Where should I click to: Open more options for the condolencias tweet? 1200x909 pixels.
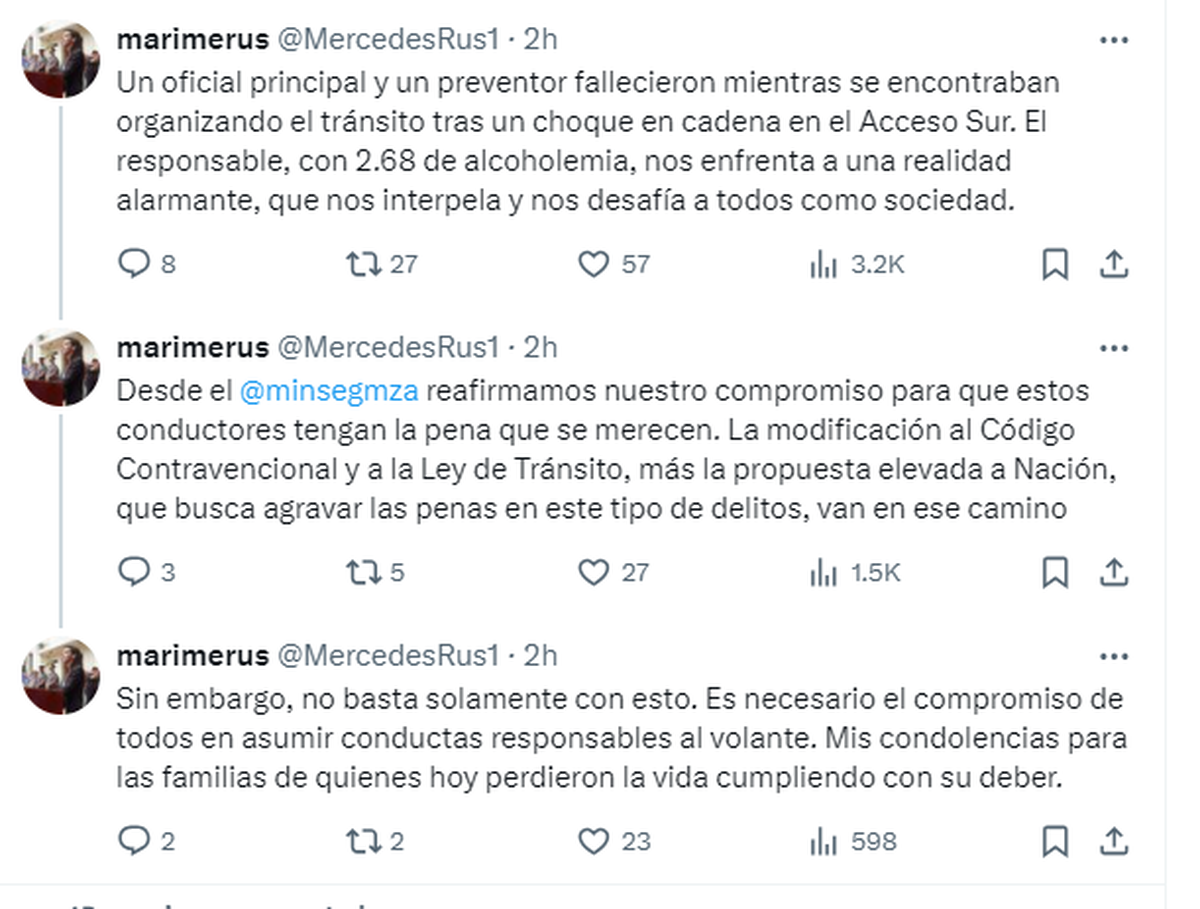pyautogui.click(x=1114, y=656)
